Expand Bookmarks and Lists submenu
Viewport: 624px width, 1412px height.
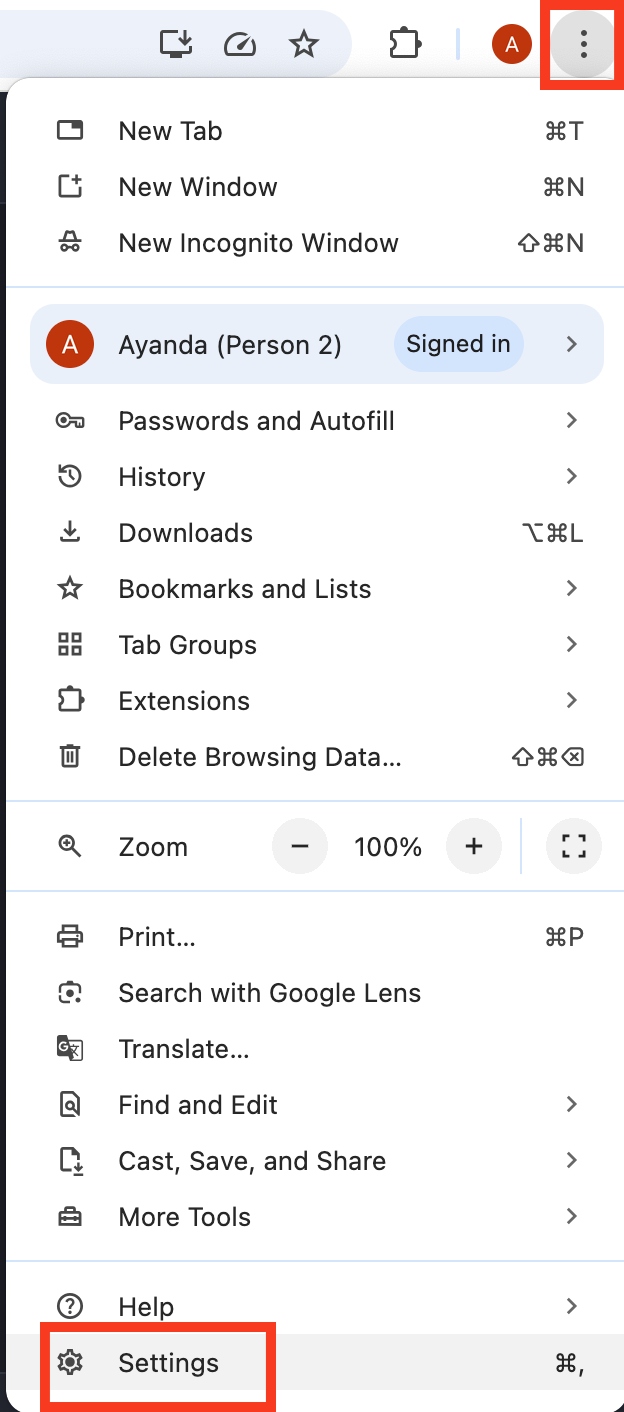[244, 589]
